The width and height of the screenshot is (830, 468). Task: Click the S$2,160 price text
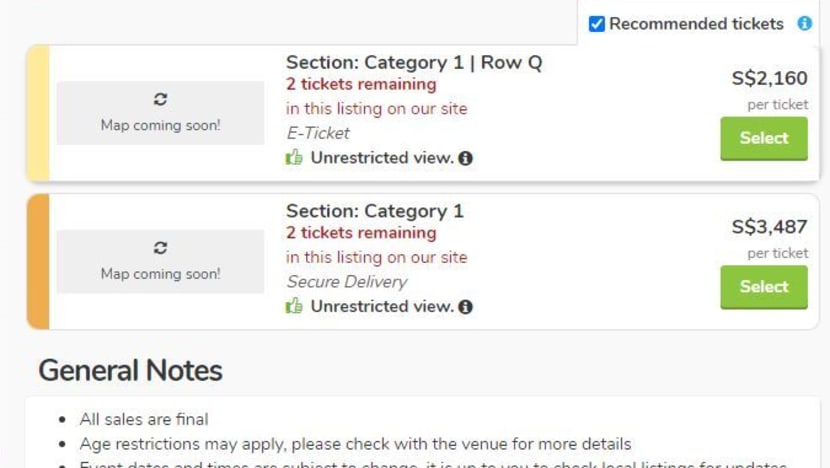tap(769, 78)
